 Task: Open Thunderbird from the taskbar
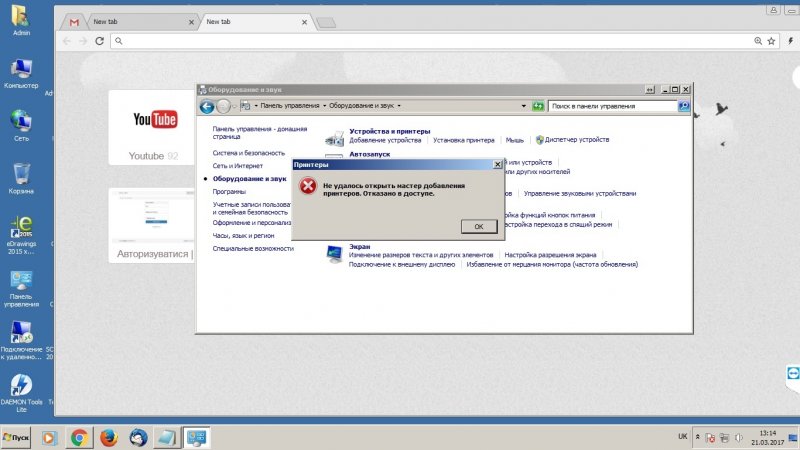coord(137,437)
